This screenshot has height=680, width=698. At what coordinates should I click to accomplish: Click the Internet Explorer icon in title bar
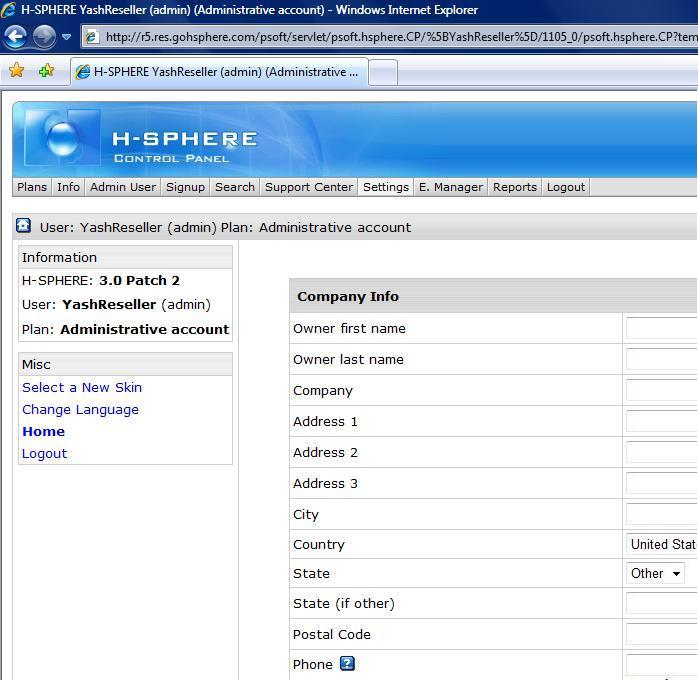tap(8, 9)
